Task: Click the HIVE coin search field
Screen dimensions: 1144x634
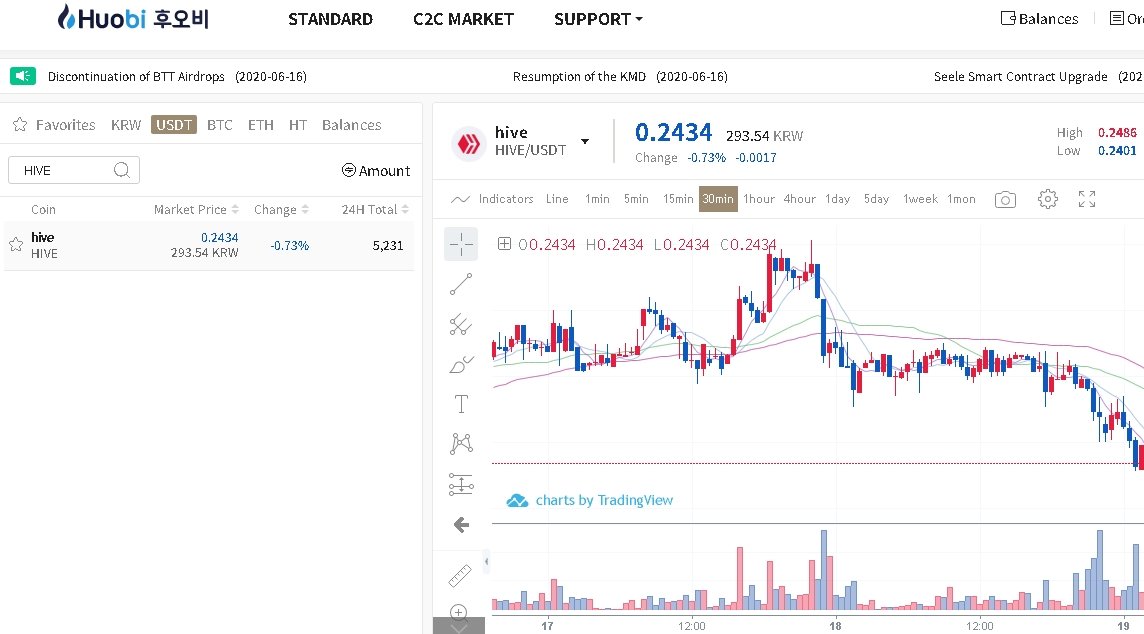Action: coord(62,170)
